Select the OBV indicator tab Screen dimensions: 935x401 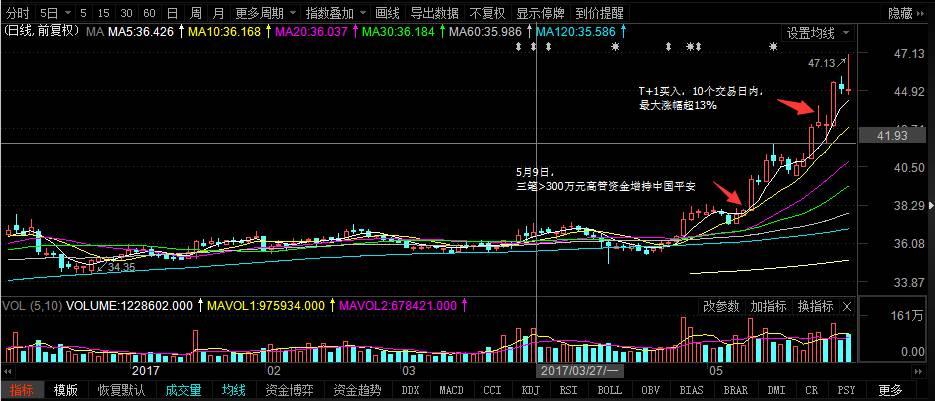click(651, 390)
